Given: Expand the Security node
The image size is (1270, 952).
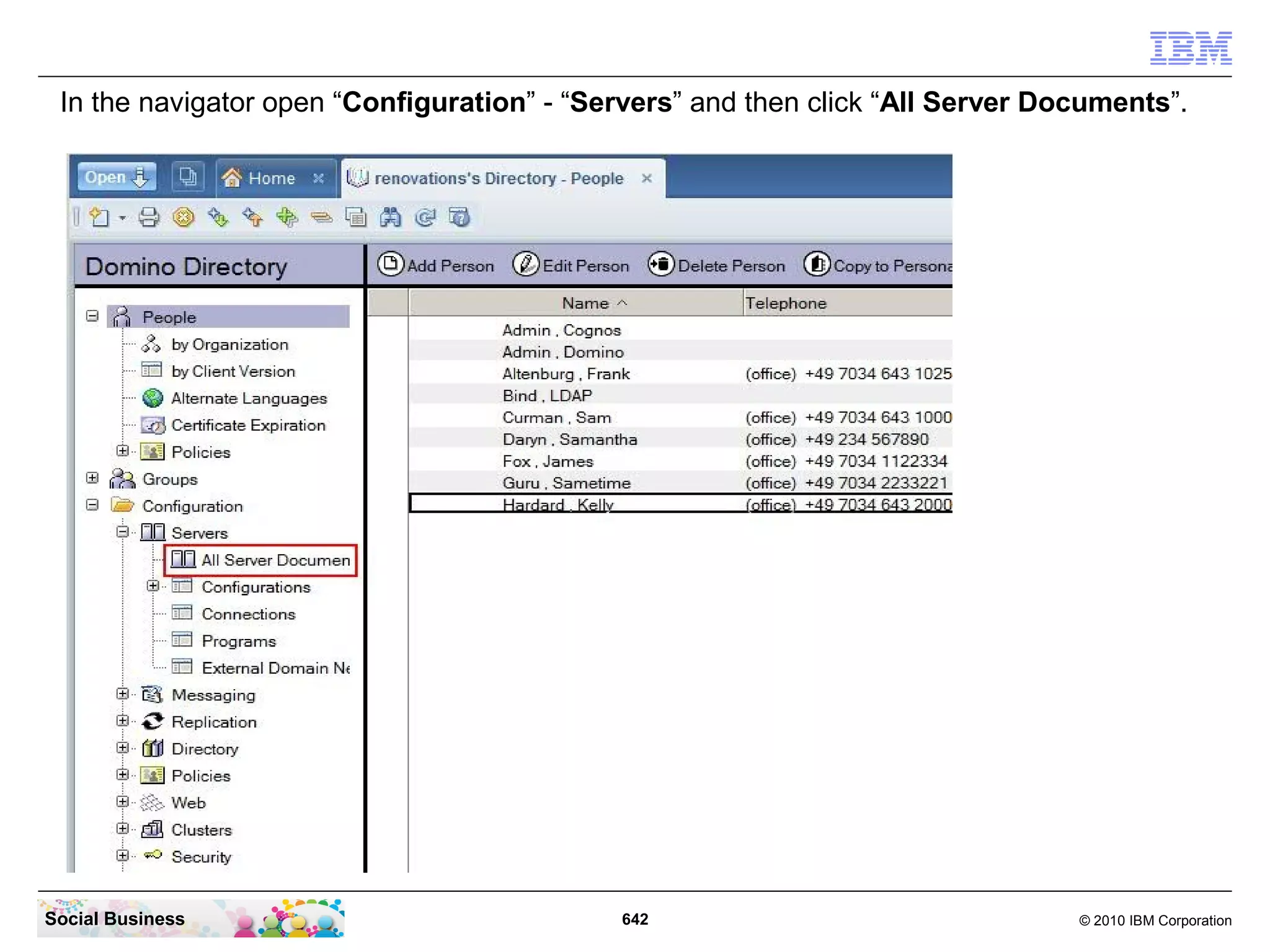Looking at the screenshot, I should pyautogui.click(x=123, y=855).
